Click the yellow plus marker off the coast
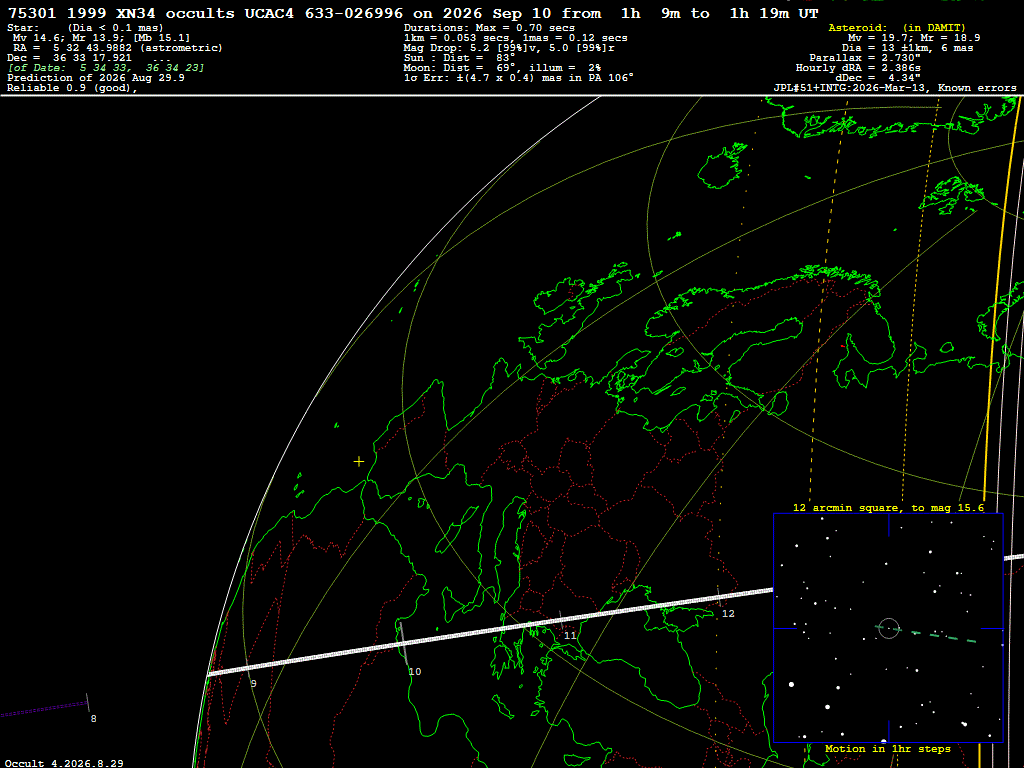 tap(359, 462)
